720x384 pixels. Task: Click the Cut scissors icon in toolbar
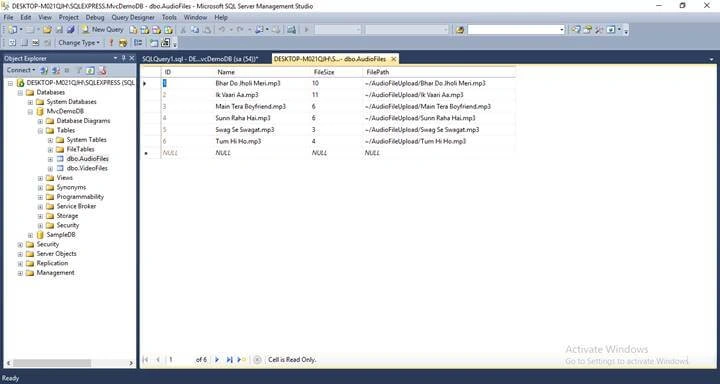tap(183, 29)
